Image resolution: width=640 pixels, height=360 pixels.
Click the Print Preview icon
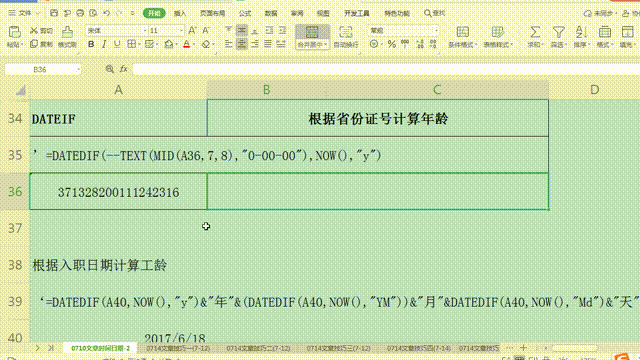(93, 13)
